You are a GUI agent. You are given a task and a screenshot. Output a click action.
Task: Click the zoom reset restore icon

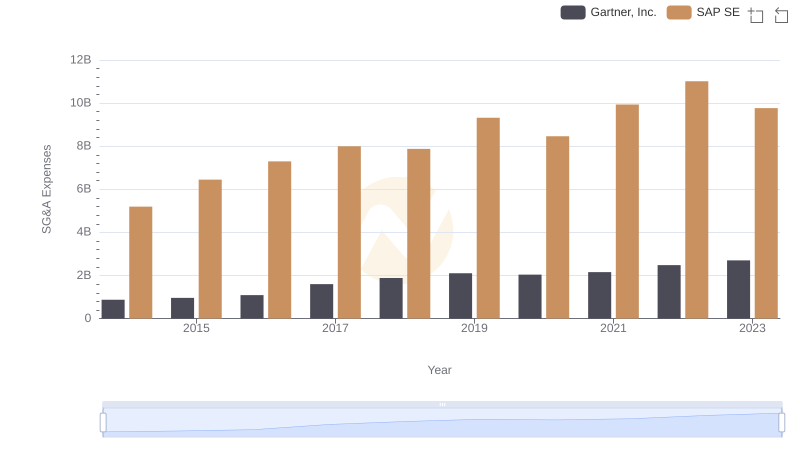click(781, 15)
